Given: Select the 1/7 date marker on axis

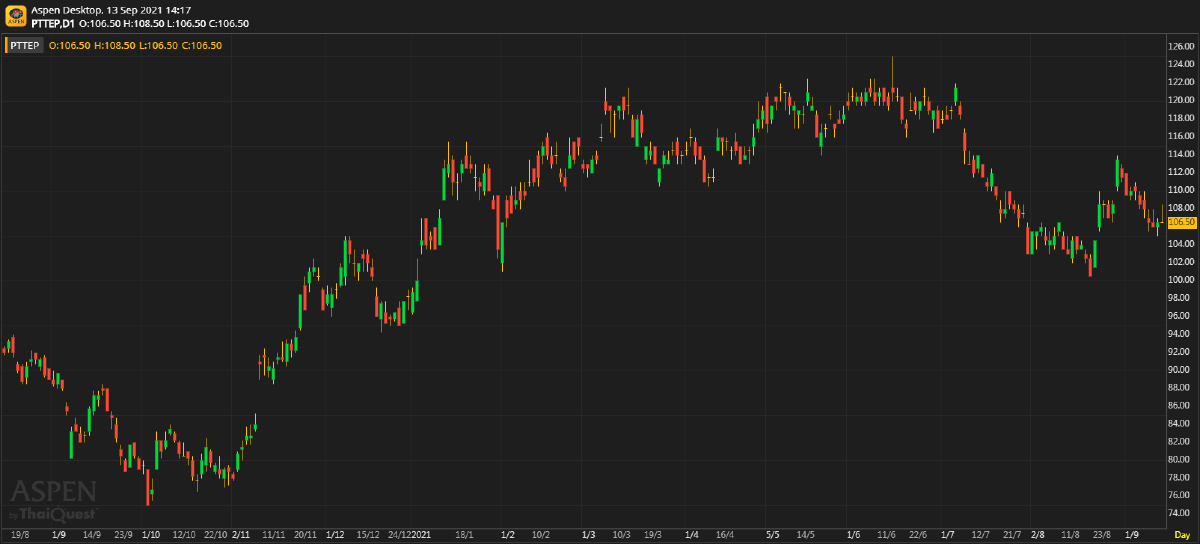Looking at the screenshot, I should click(x=948, y=535).
